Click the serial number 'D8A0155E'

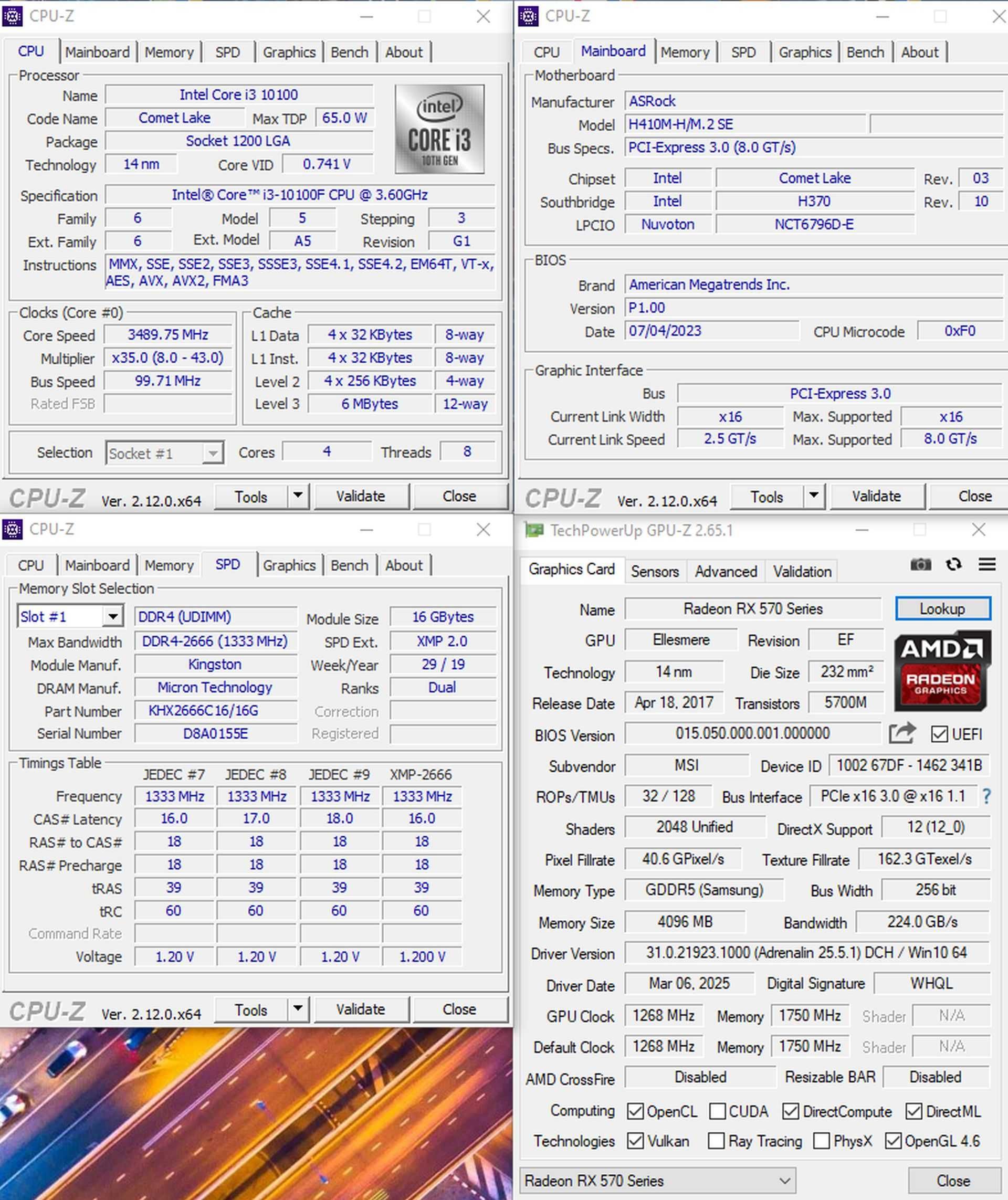coord(216,733)
